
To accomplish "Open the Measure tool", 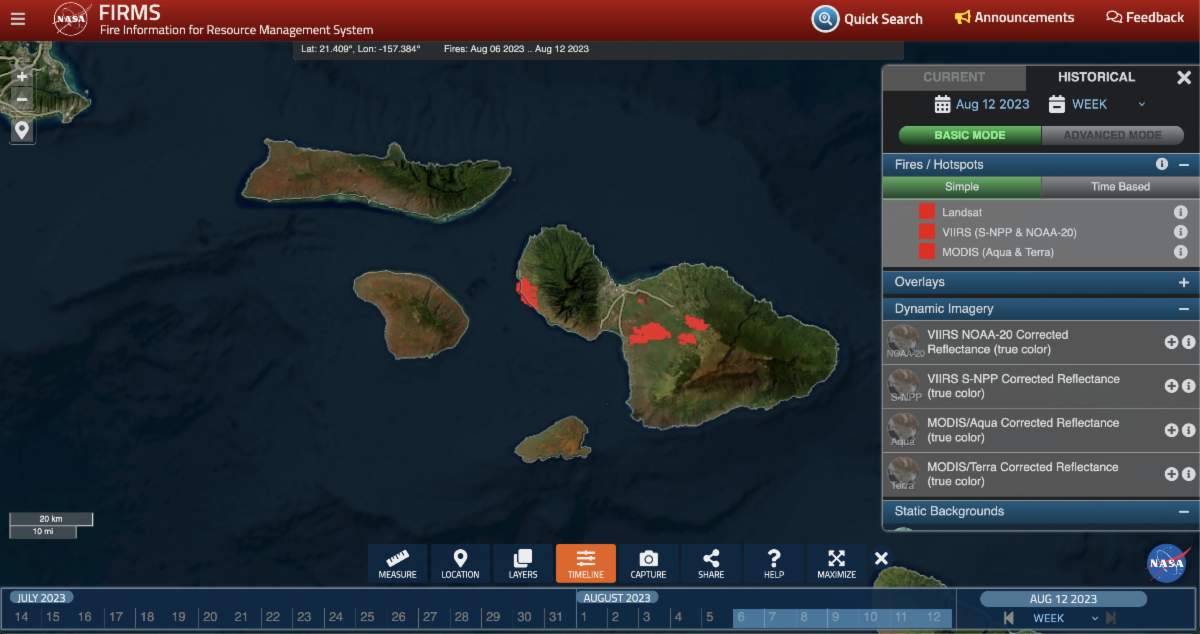I will pos(397,564).
